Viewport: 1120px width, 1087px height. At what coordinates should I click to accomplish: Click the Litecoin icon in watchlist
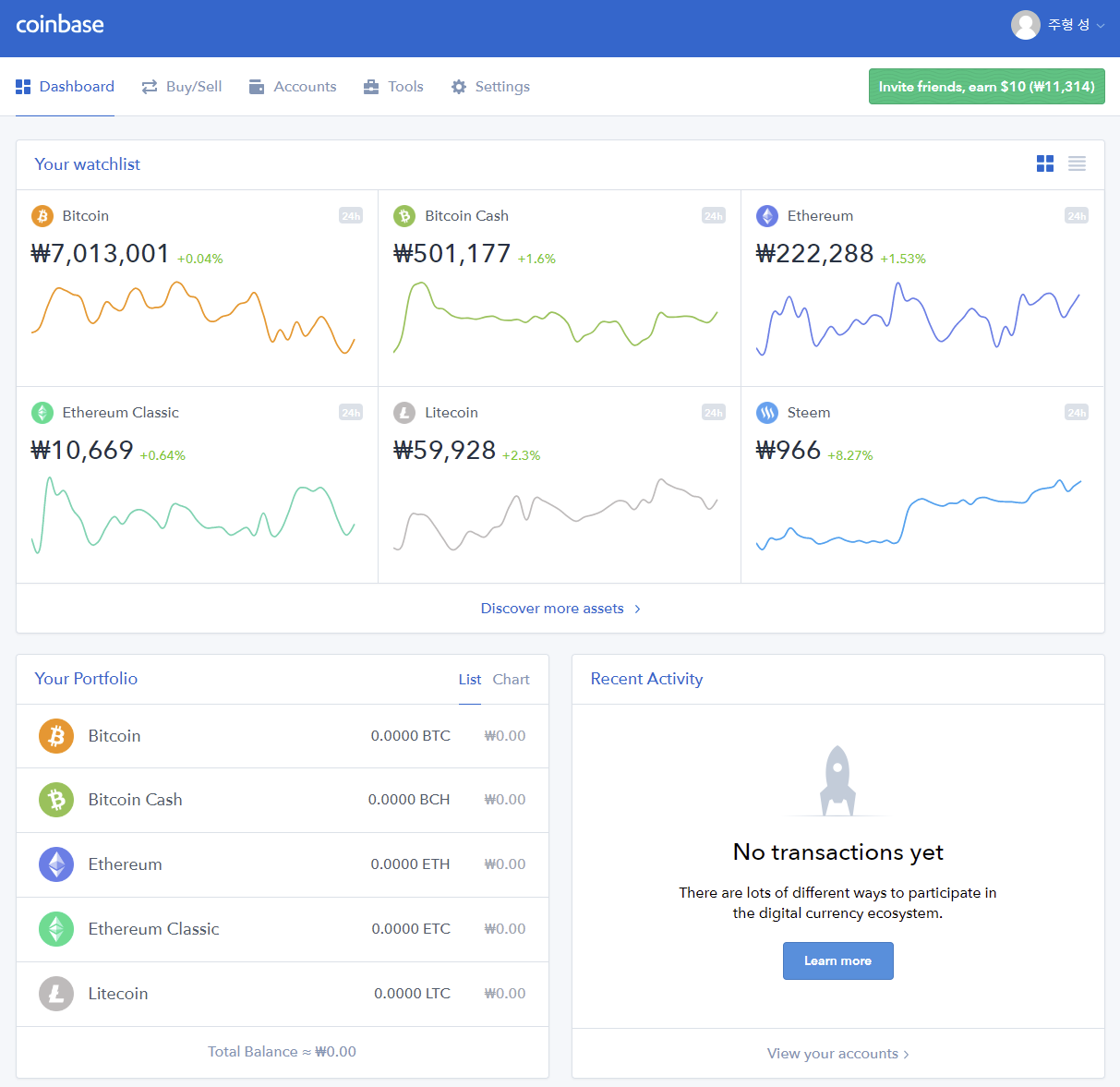click(404, 413)
